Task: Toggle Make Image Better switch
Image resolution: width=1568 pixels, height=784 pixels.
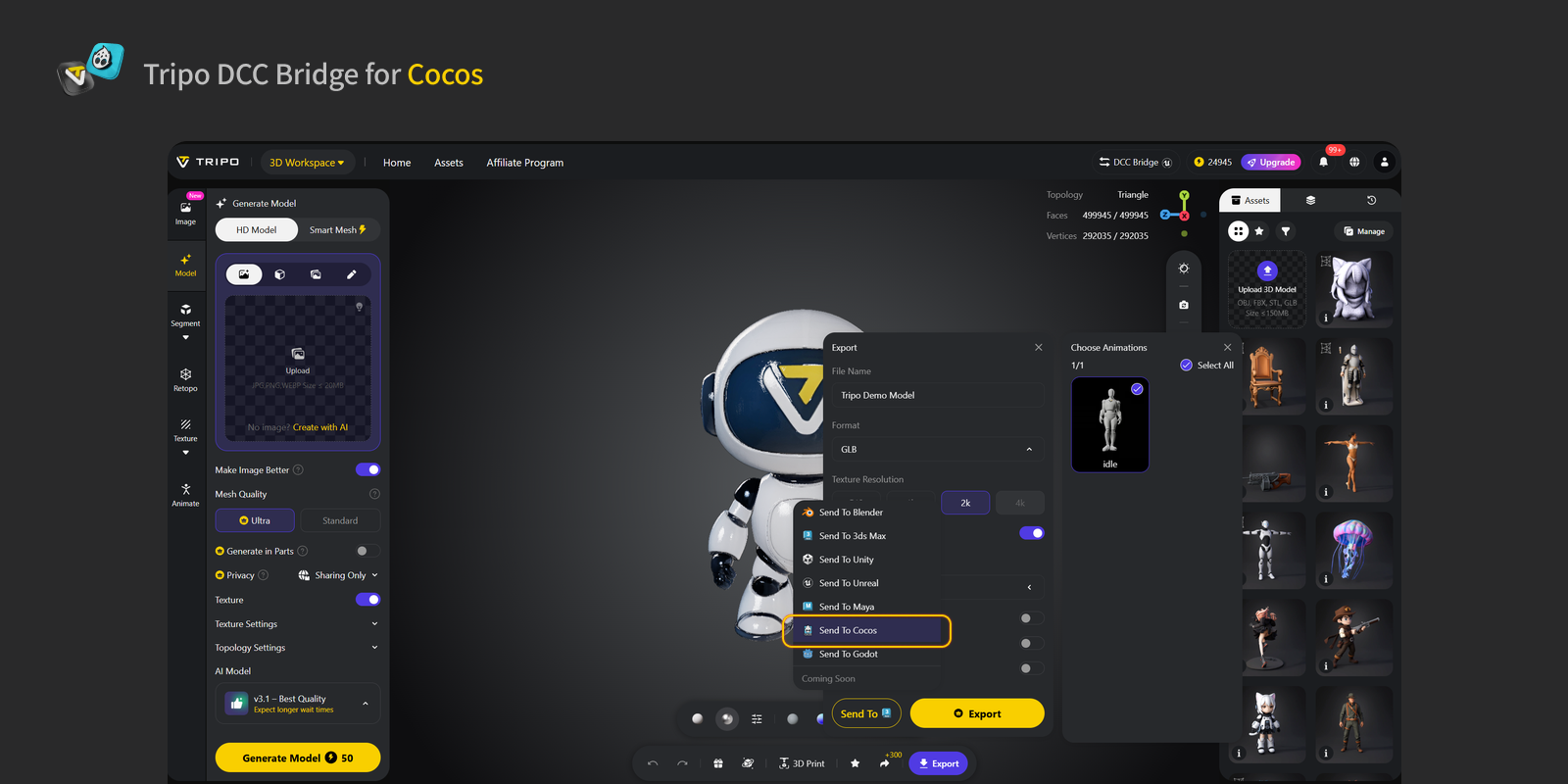Action: click(x=367, y=470)
